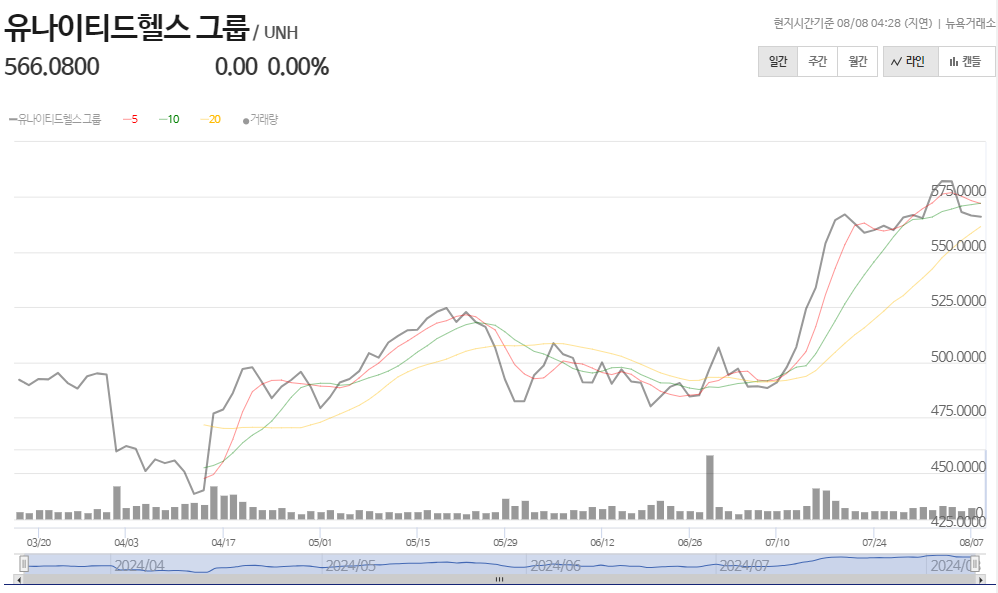Screen dimensions: 998x593
Task: Switch to the 주간 weekly tab
Action: [817, 62]
